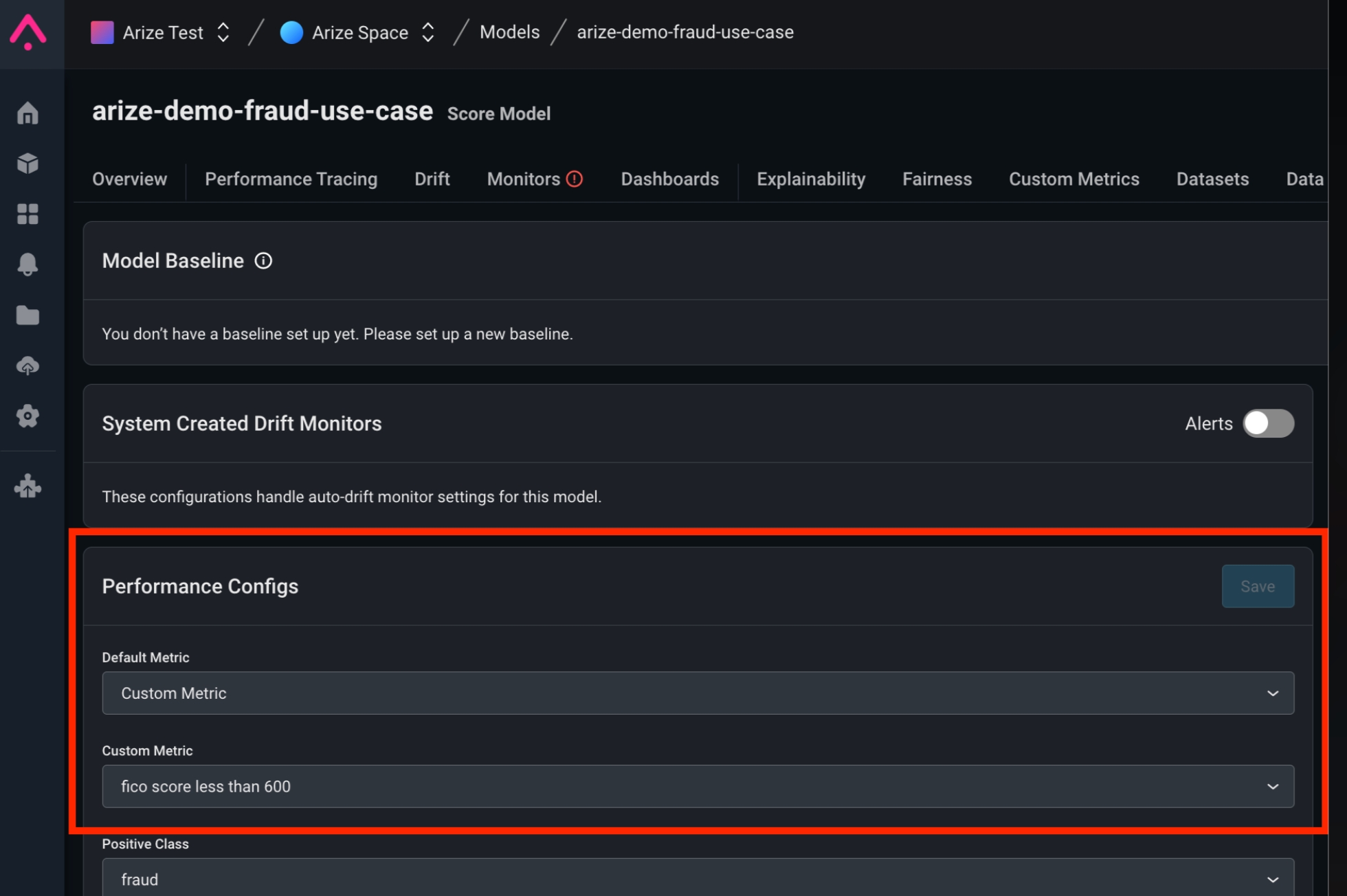Open the dashboards grid icon in the sidebar
The width and height of the screenshot is (1347, 896).
point(27,214)
